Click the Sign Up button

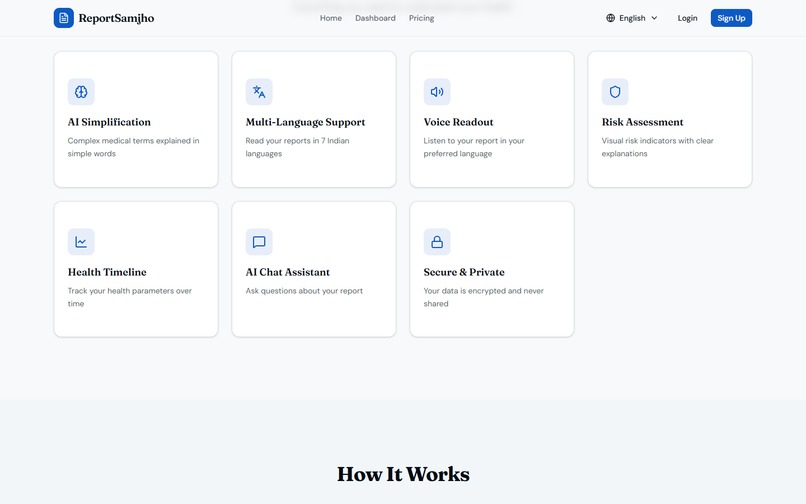[731, 18]
